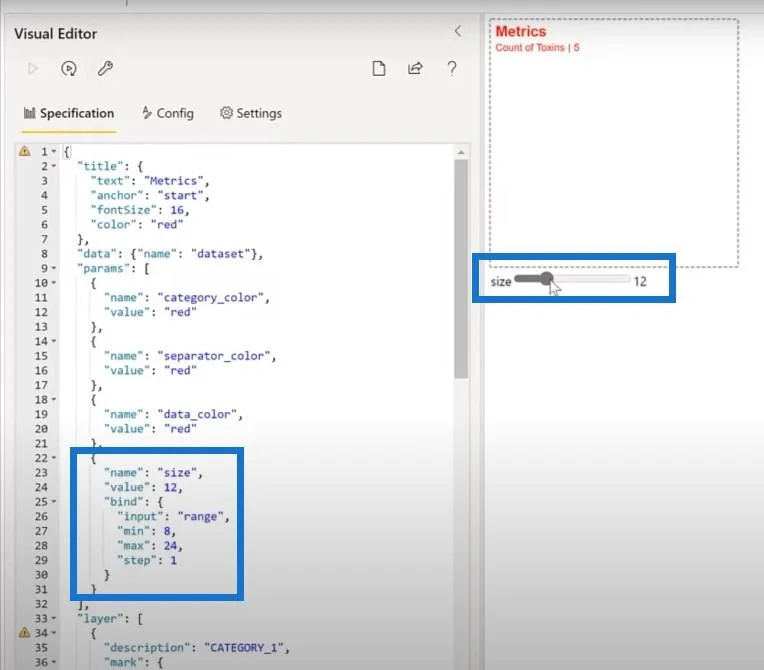Click the "max": 24 code line
This screenshot has width=764, height=670.
pos(150,545)
